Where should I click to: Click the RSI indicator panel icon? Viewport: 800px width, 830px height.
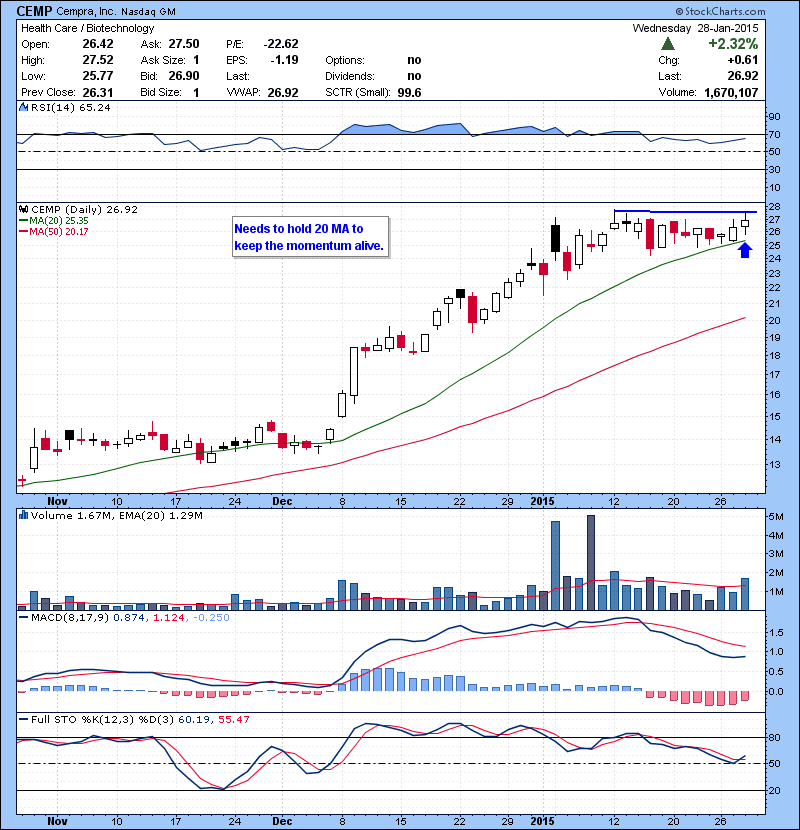pos(23,107)
